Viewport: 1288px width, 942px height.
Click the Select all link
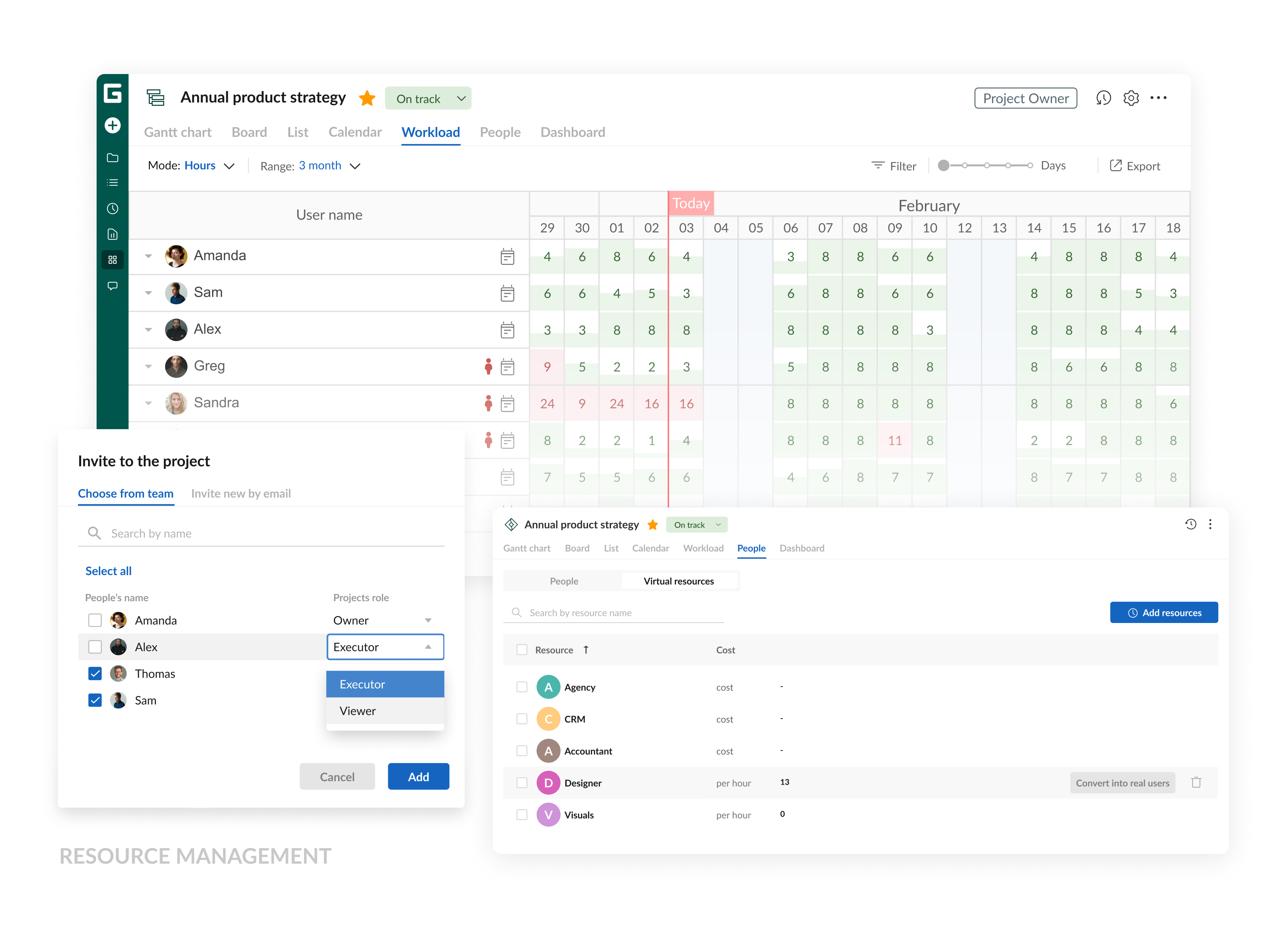(108, 571)
